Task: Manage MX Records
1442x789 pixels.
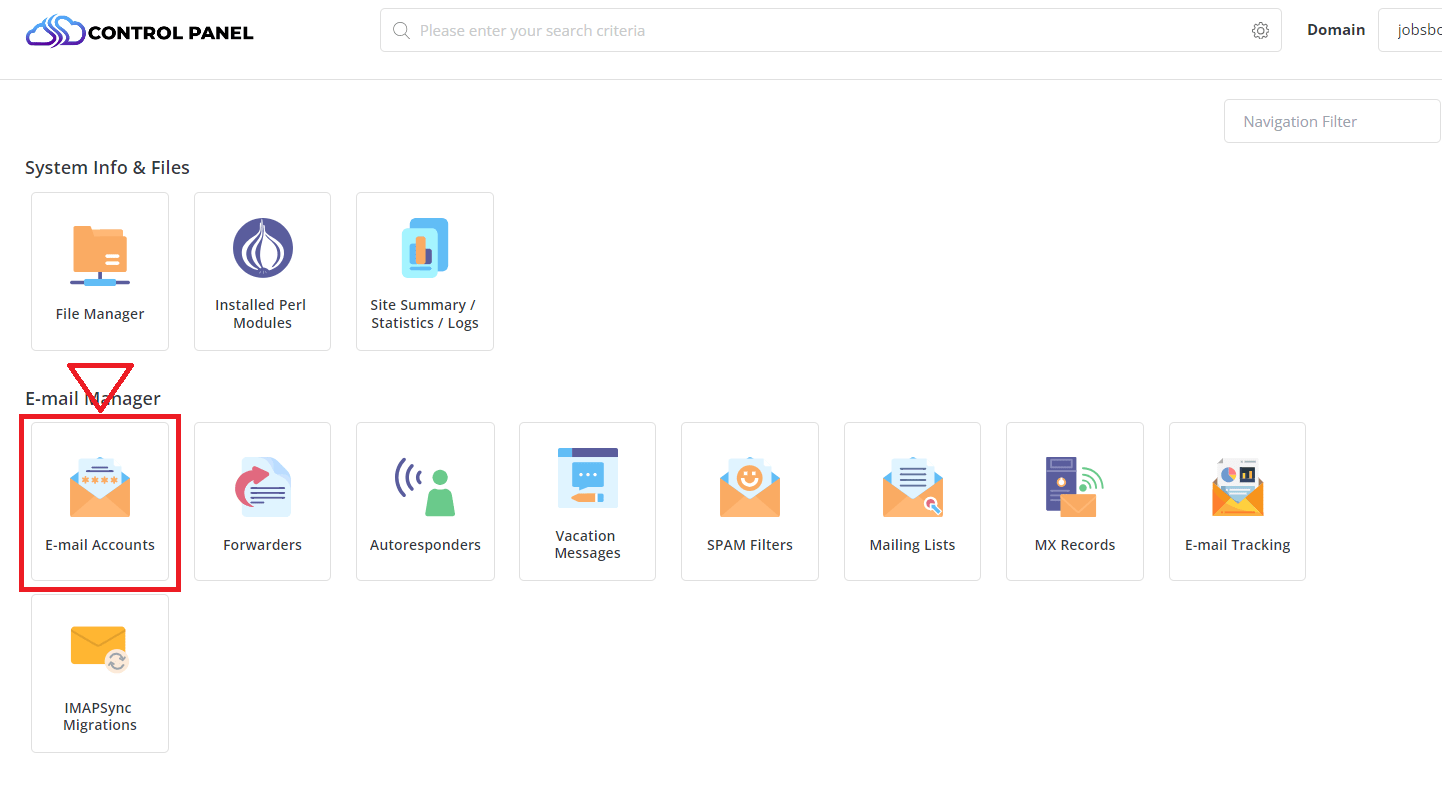Action: pos(1074,500)
